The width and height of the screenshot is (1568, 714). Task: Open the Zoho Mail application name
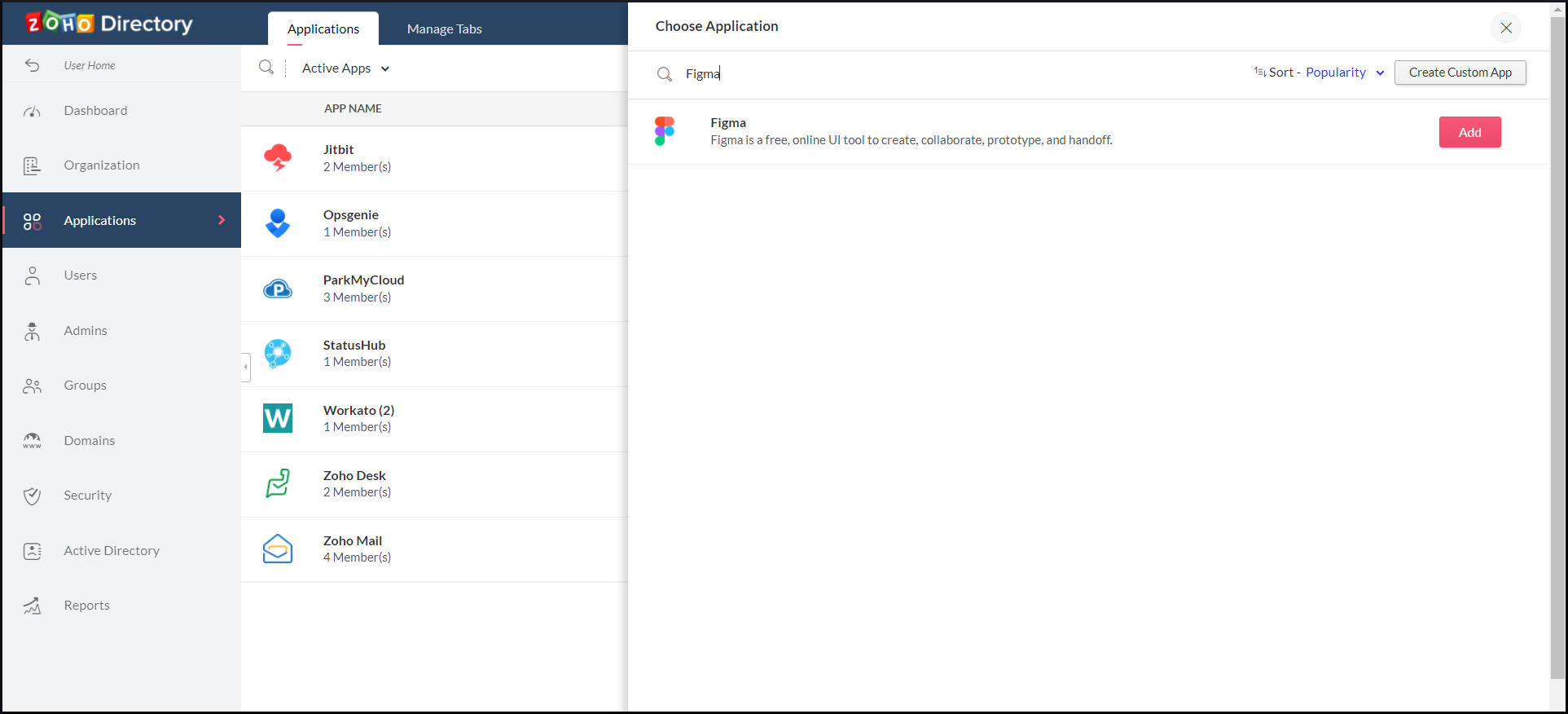(353, 540)
